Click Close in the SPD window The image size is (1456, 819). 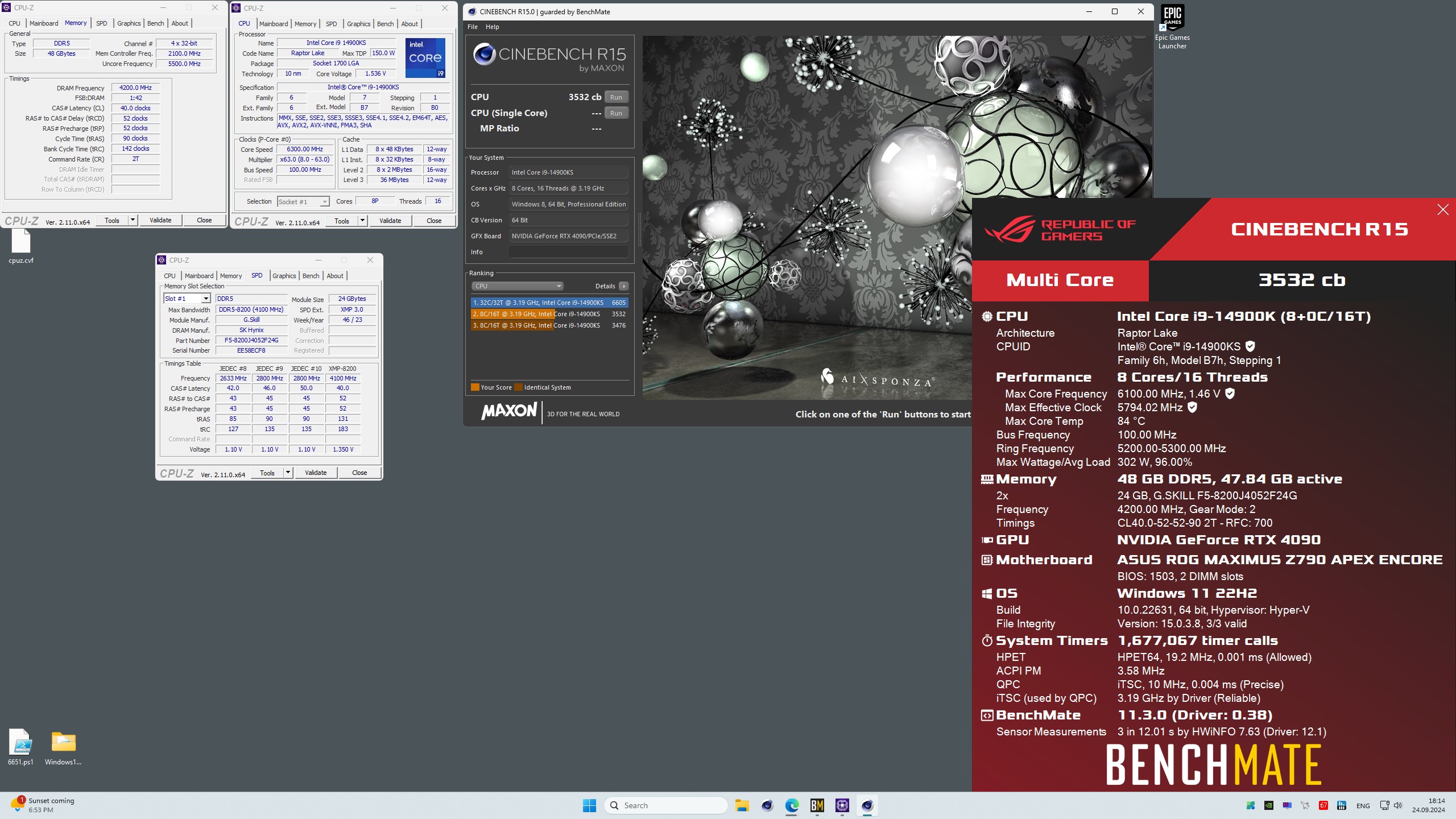[x=359, y=473]
